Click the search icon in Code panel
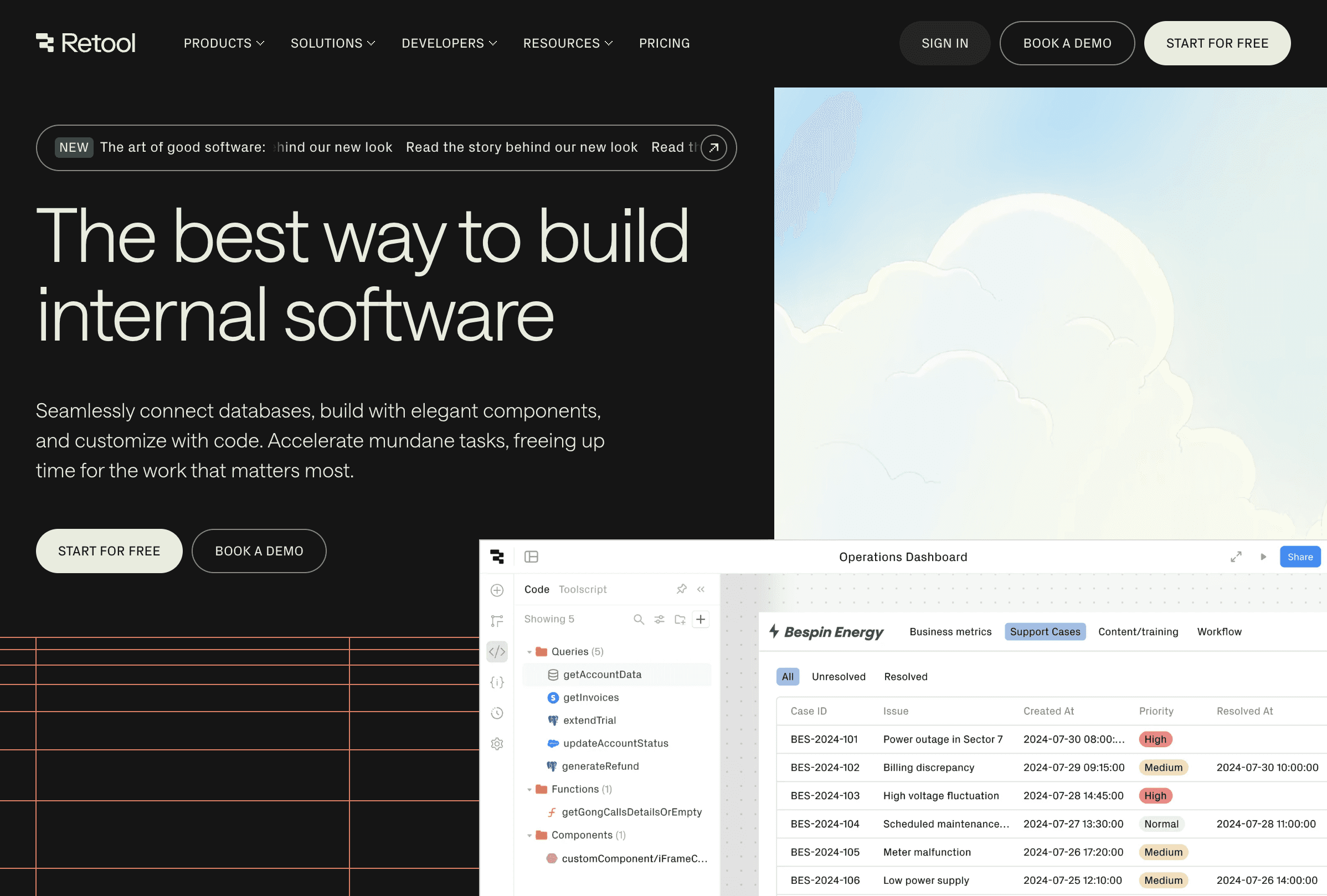Screen dimensions: 1327x896 click(x=639, y=619)
